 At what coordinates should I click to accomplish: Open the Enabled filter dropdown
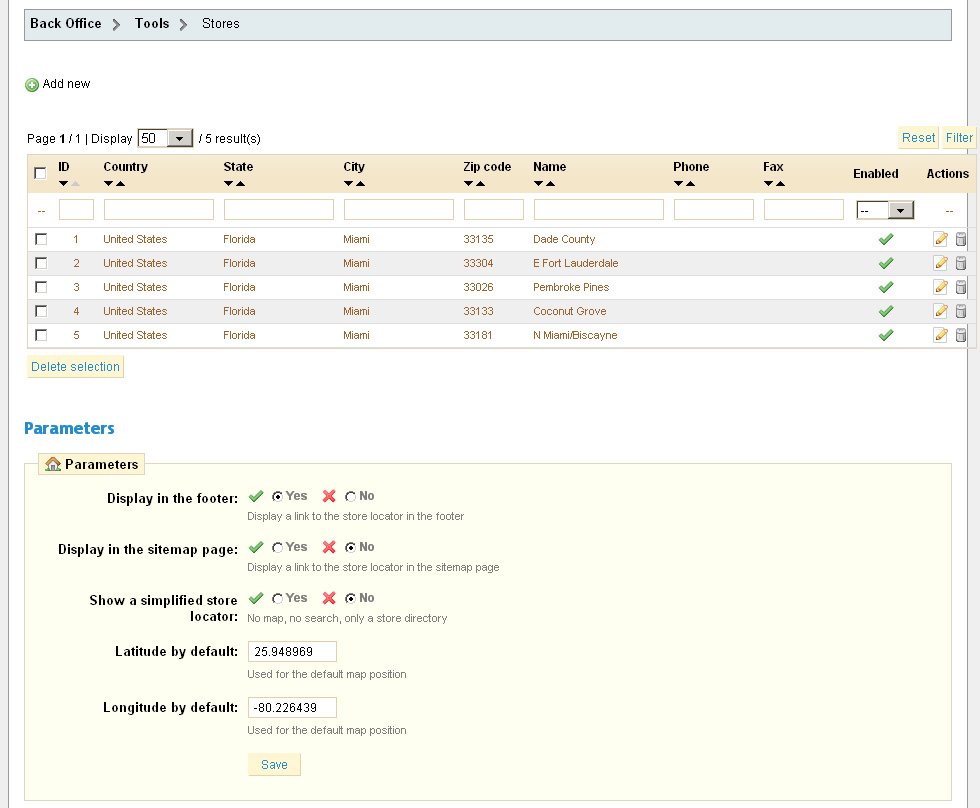click(885, 210)
